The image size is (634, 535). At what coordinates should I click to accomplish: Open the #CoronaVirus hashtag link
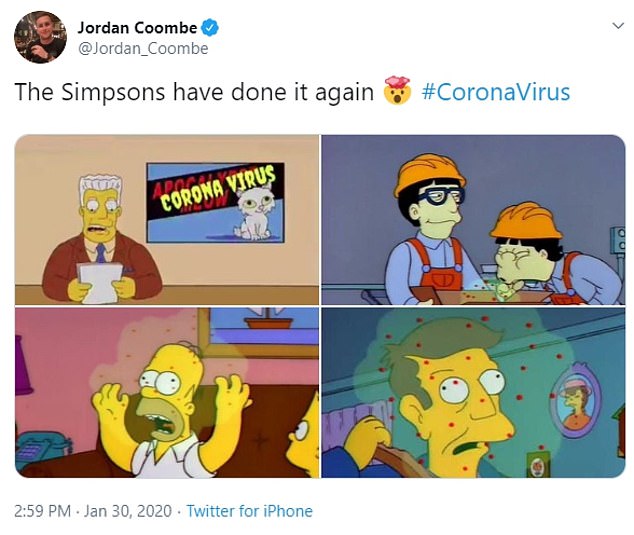tap(496, 92)
